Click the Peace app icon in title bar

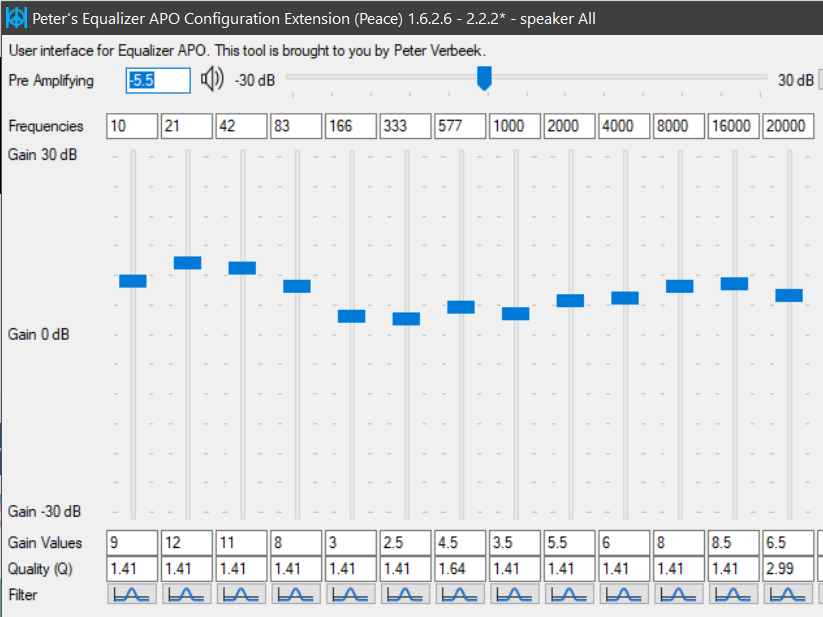16,18
